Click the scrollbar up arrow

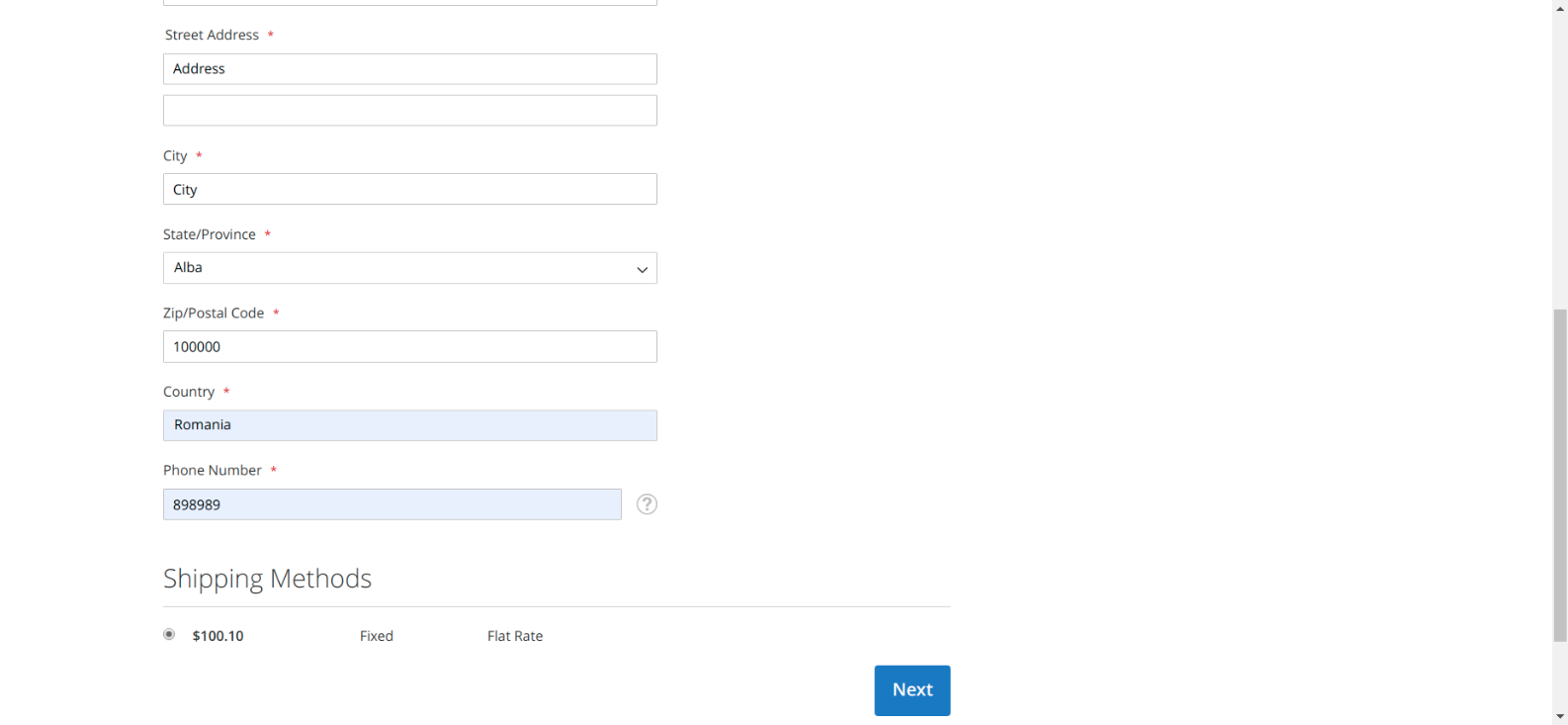(1560, 8)
